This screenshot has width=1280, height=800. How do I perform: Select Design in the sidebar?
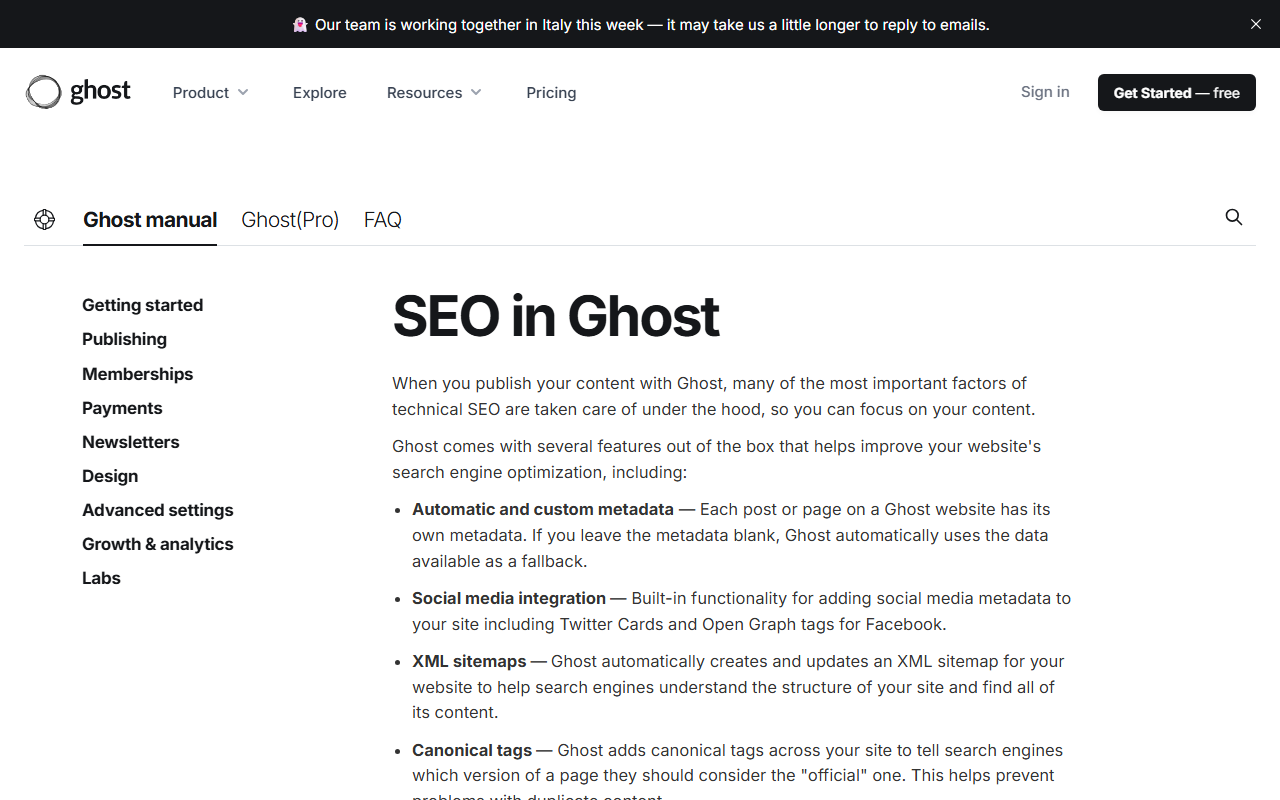click(110, 476)
